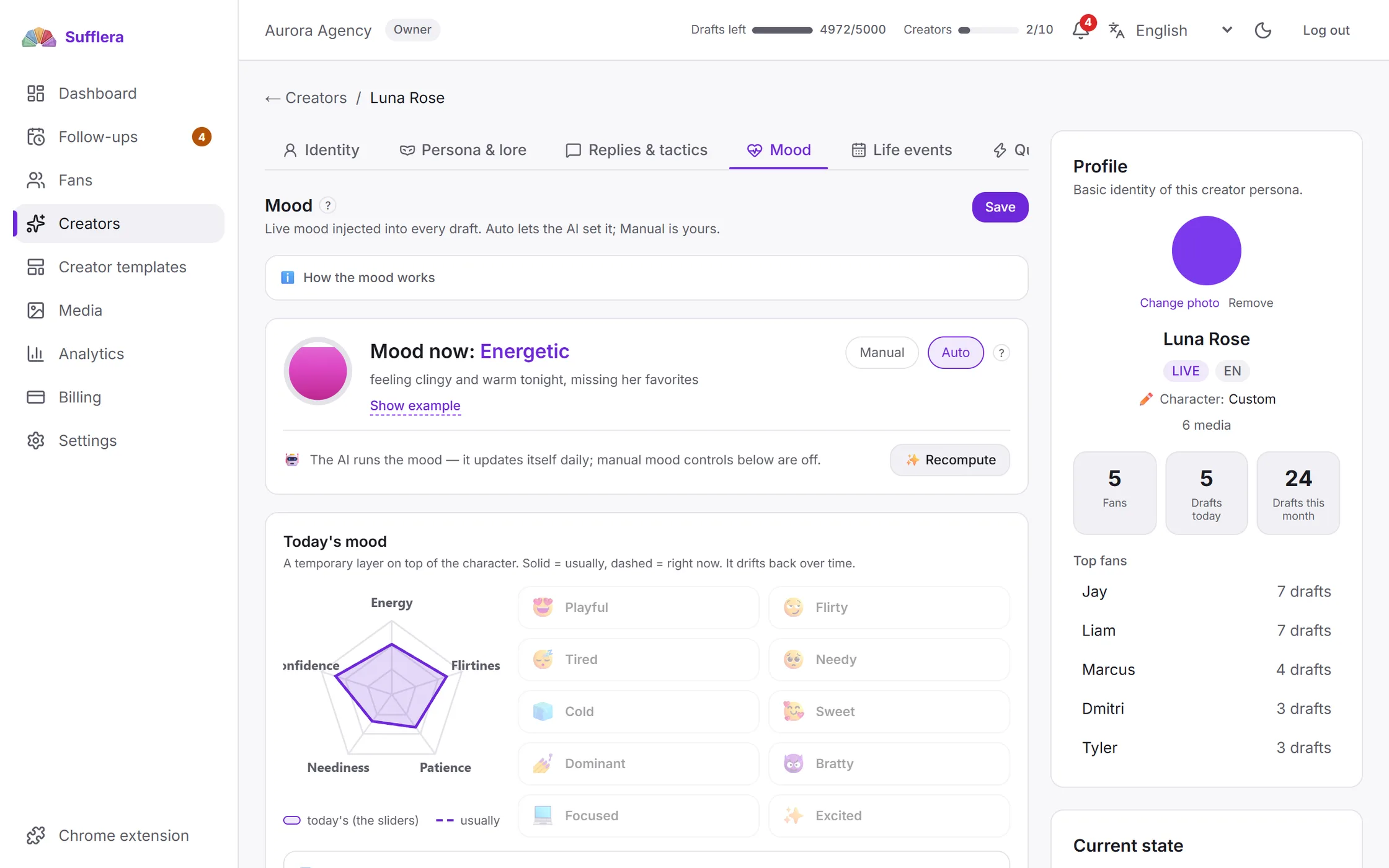Open Follow-ups in sidebar
Image resolution: width=1389 pixels, height=868 pixels.
tap(119, 136)
